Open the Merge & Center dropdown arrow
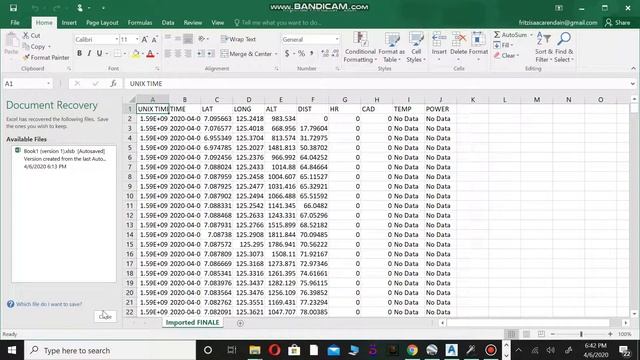 pyautogui.click(x=276, y=54)
